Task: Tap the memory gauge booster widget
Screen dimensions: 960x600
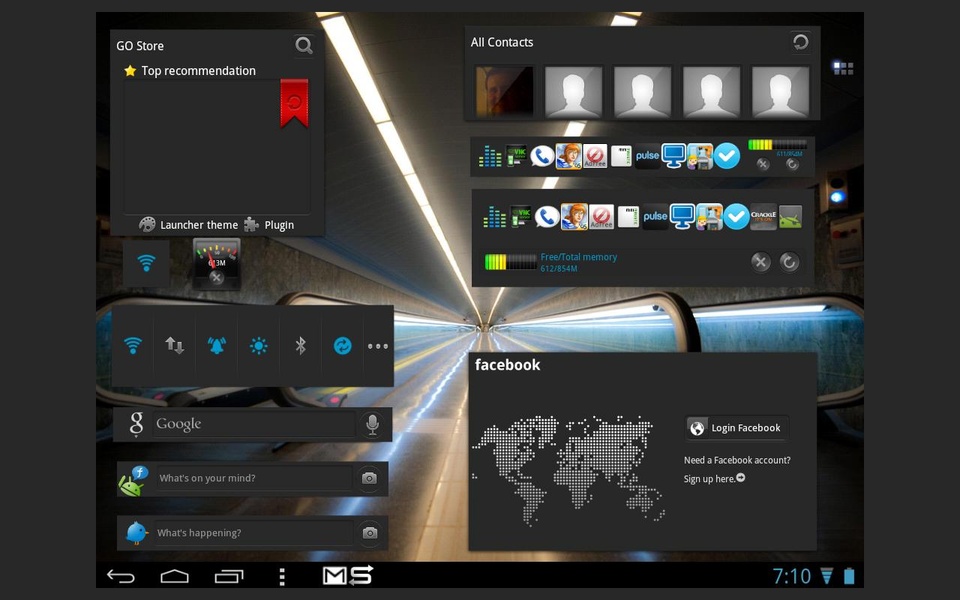Action: pyautogui.click(x=216, y=263)
